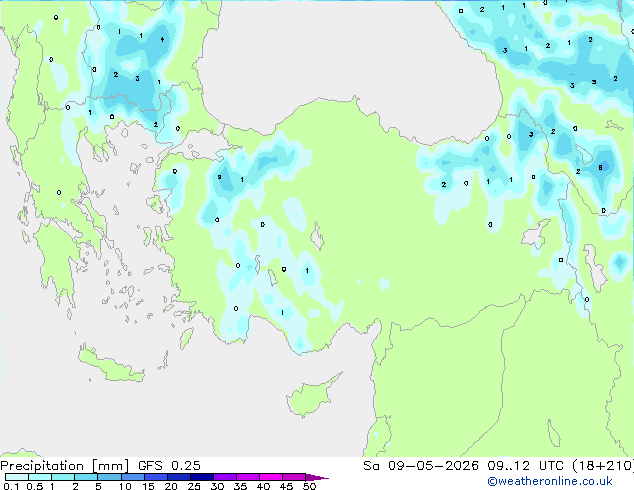
Task: Click the 5–10 mm legend color swatch
Action: [x=109, y=477]
